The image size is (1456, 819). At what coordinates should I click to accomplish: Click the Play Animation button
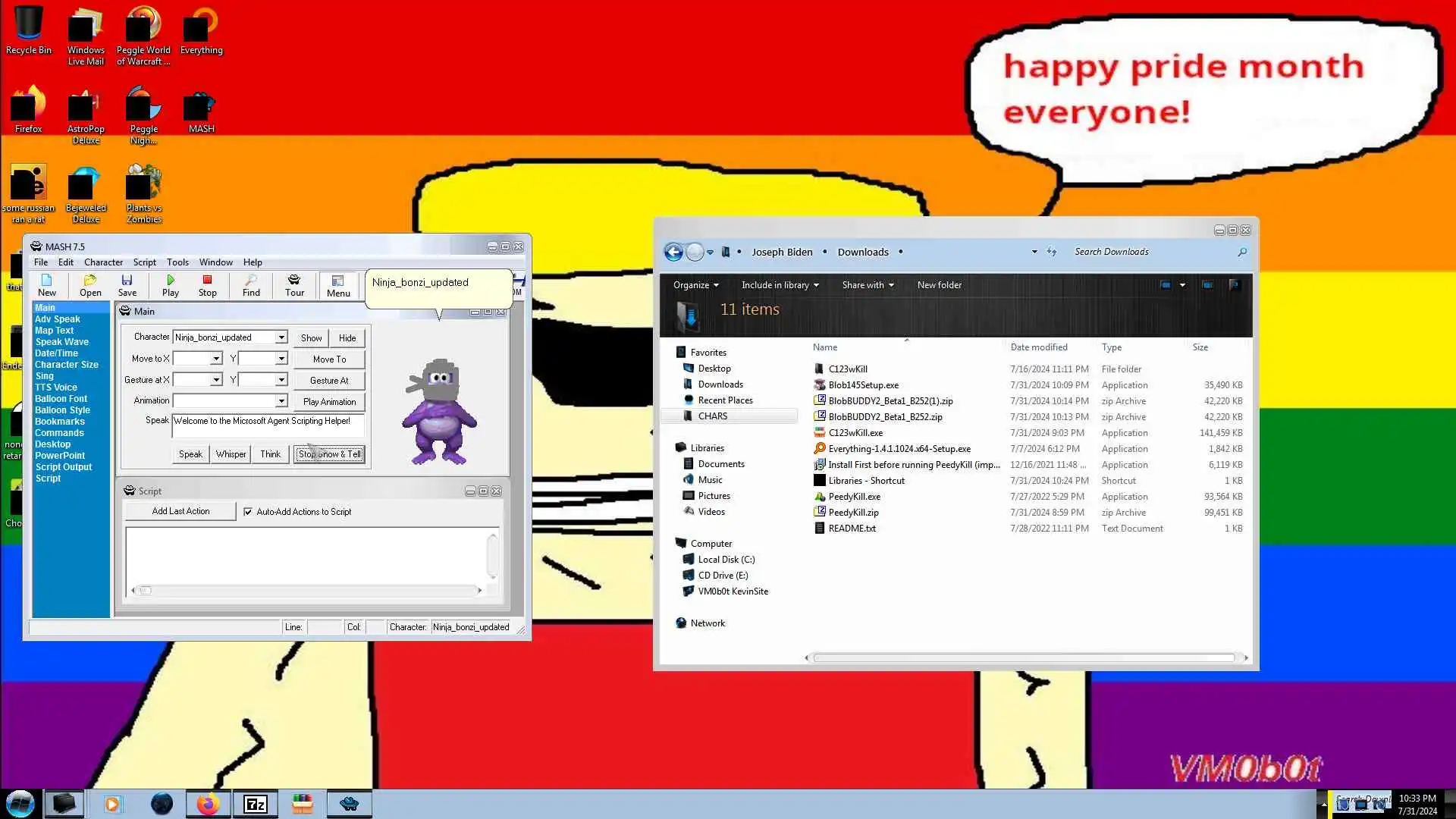point(329,402)
